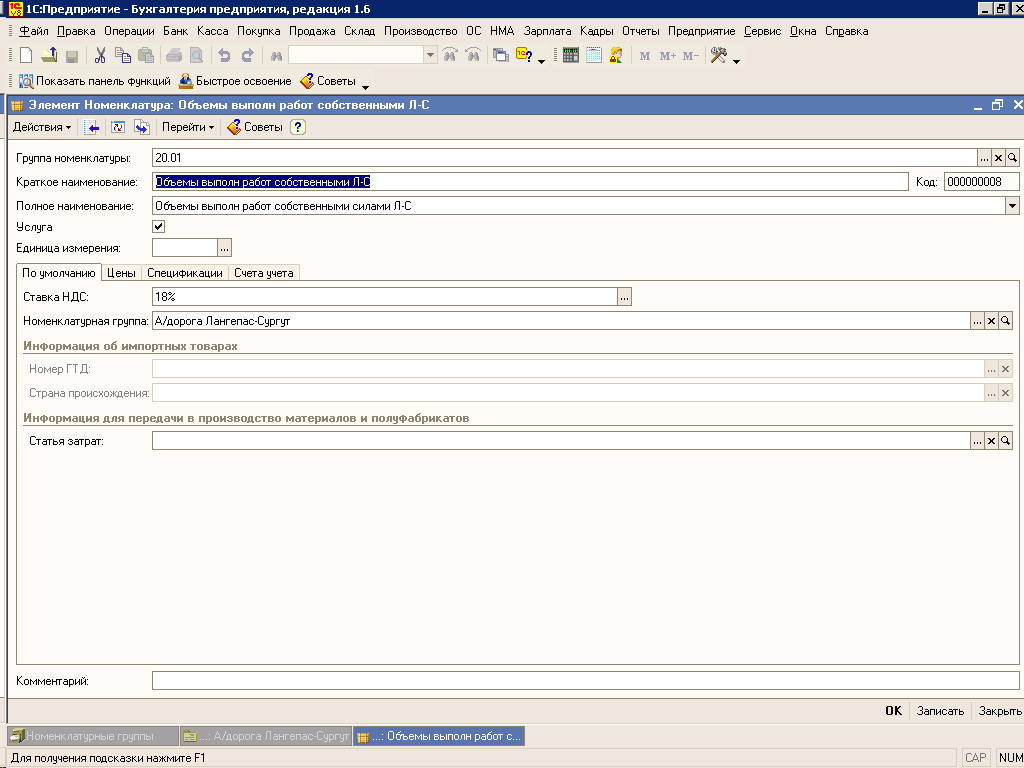Screen dimensions: 1024x768
Task: Click the search magnifier for Группа номенклатуры
Action: click(x=1012, y=158)
